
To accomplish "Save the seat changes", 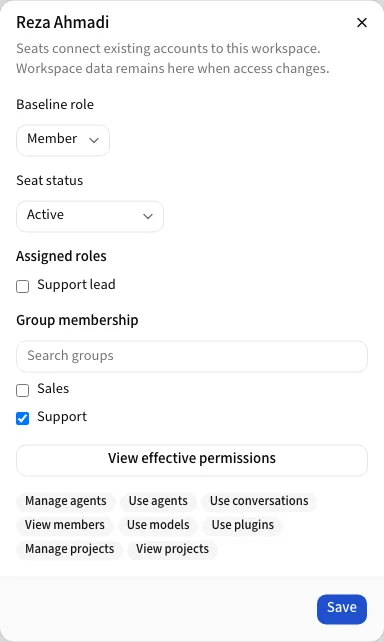I will [342, 609].
